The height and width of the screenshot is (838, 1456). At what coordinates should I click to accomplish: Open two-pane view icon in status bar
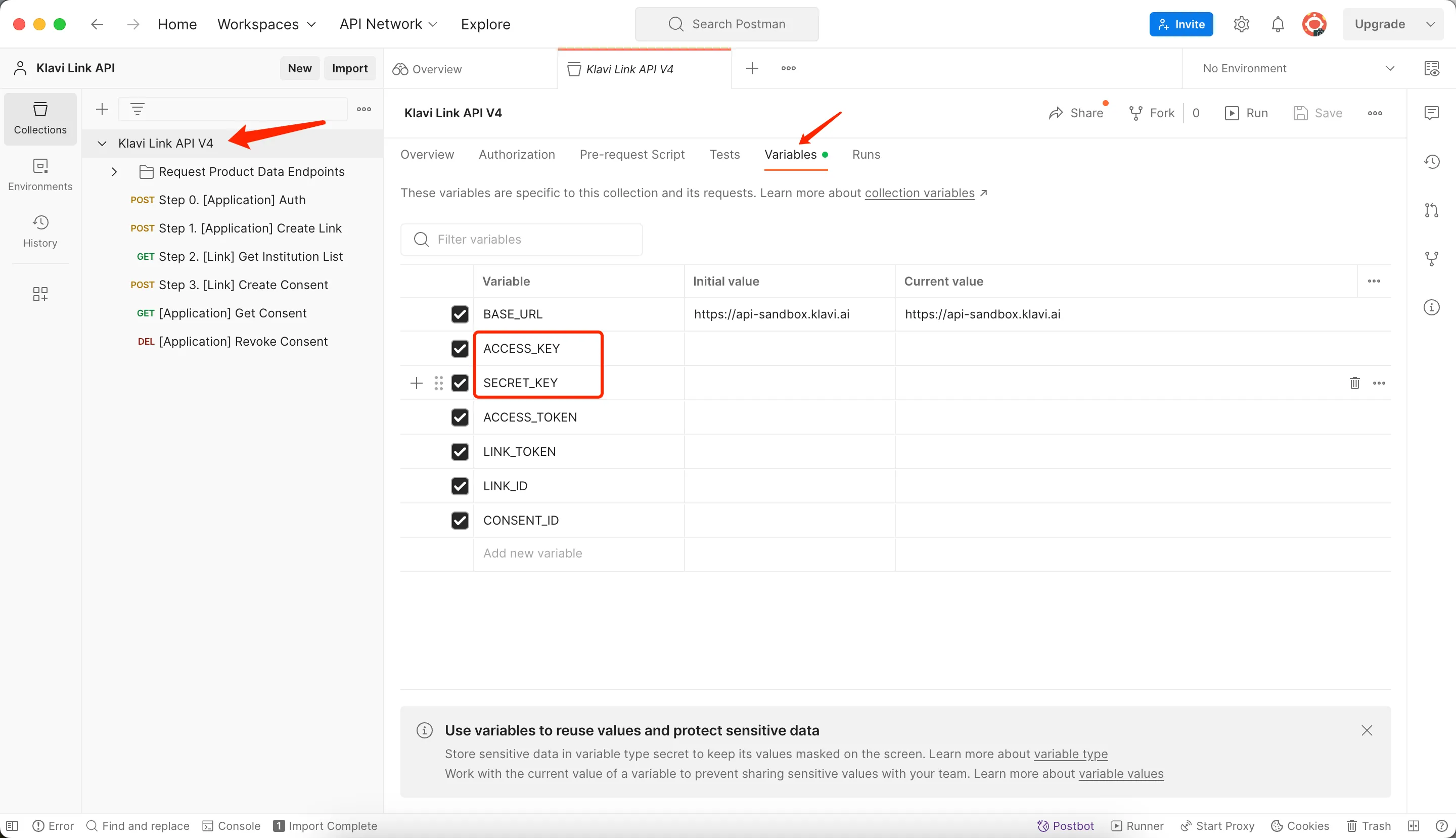pos(1413,826)
